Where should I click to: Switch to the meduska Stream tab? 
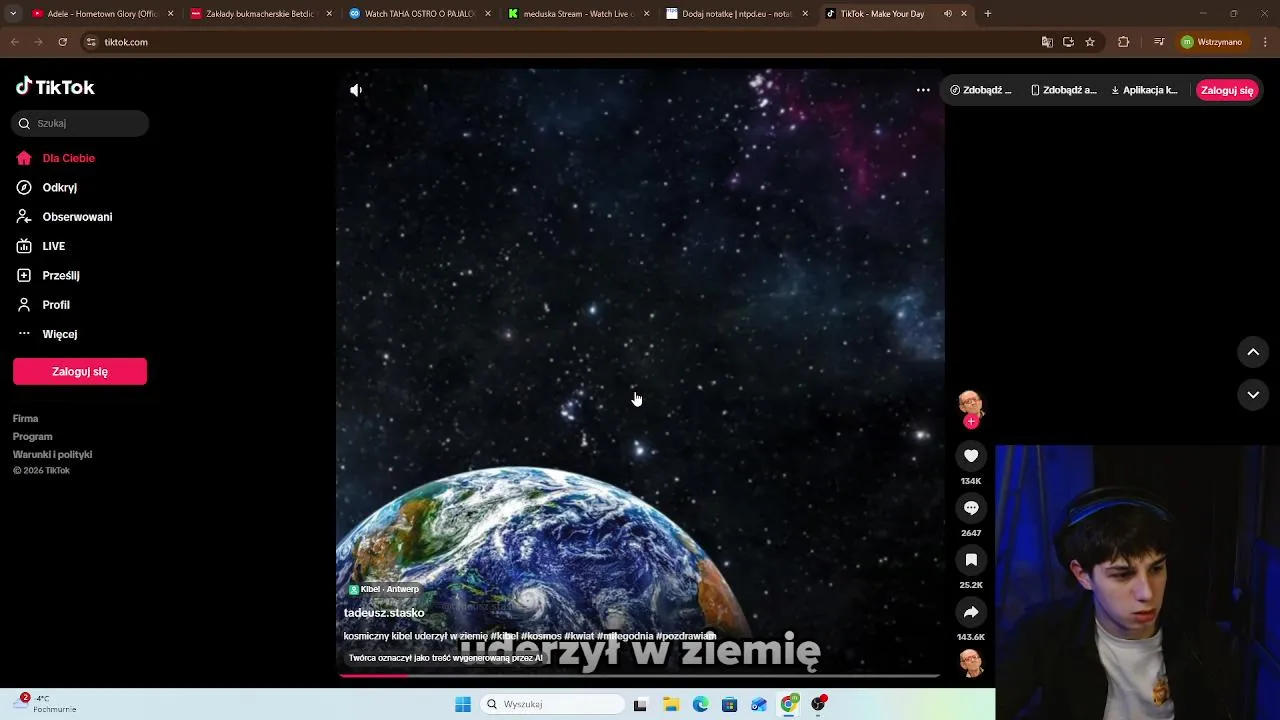[578, 14]
